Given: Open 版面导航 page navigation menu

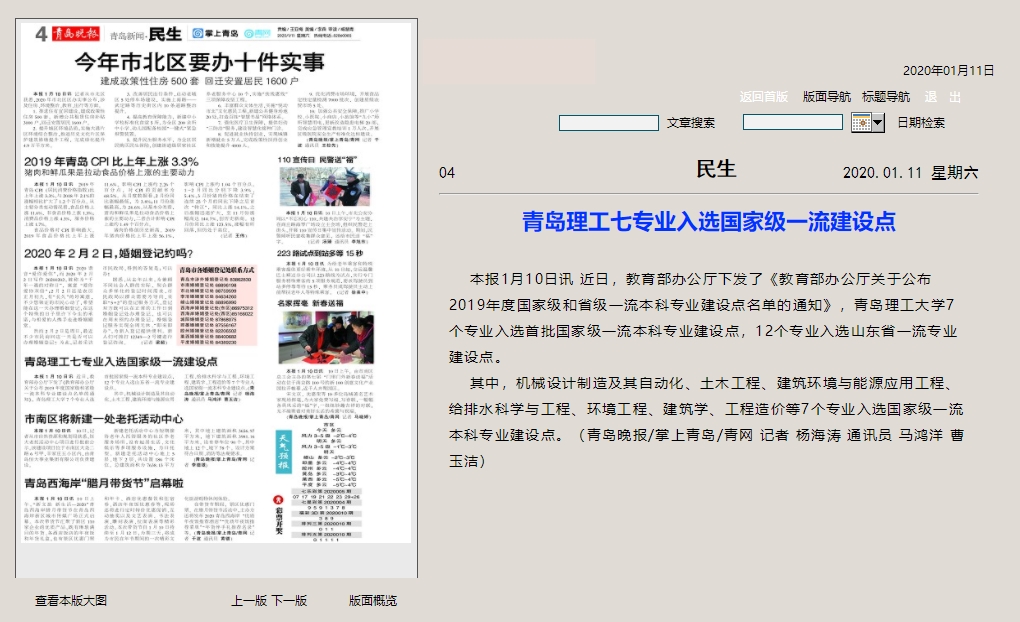Looking at the screenshot, I should [826, 97].
